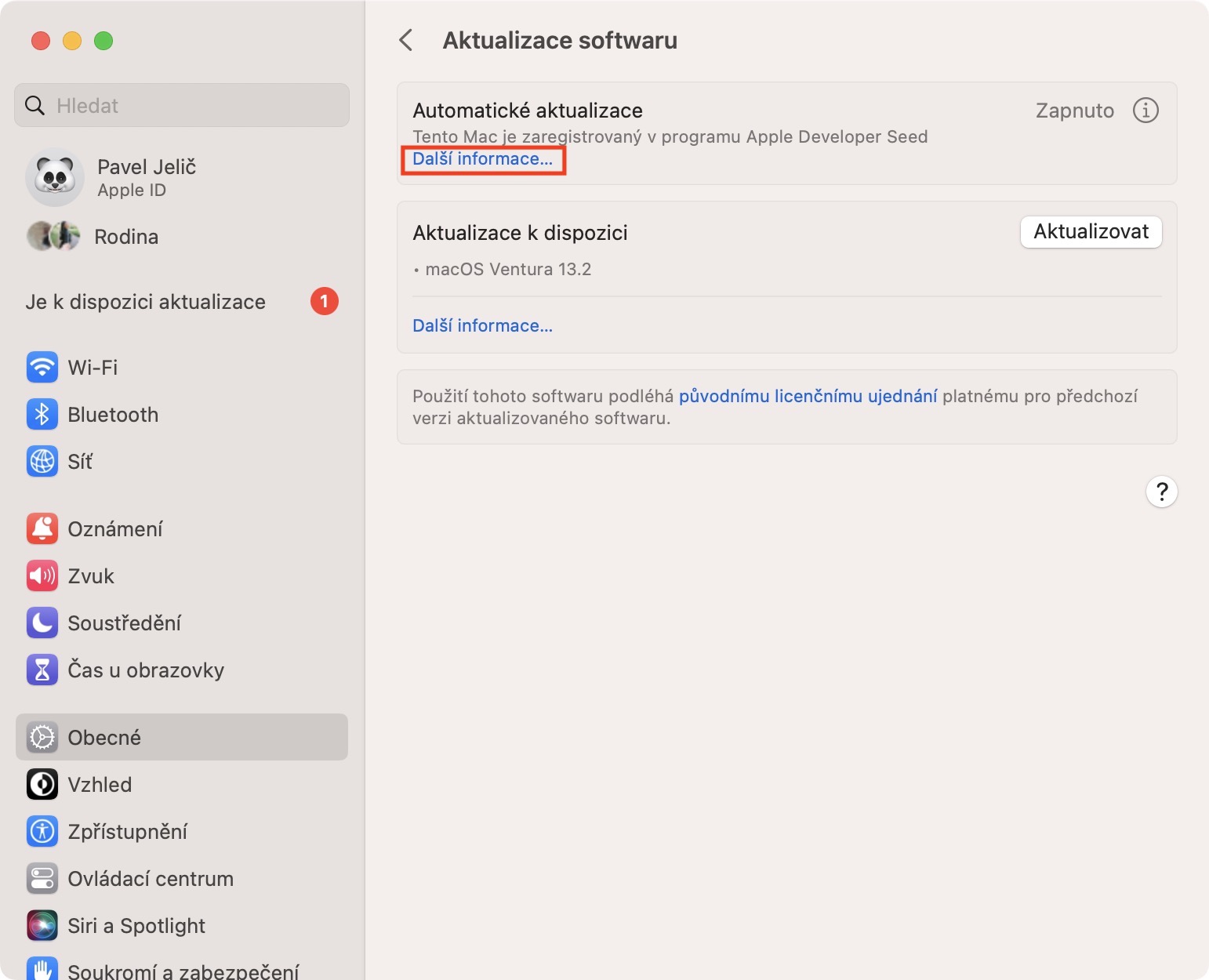Select Čas u obrazovky hourglass icon

click(42, 670)
